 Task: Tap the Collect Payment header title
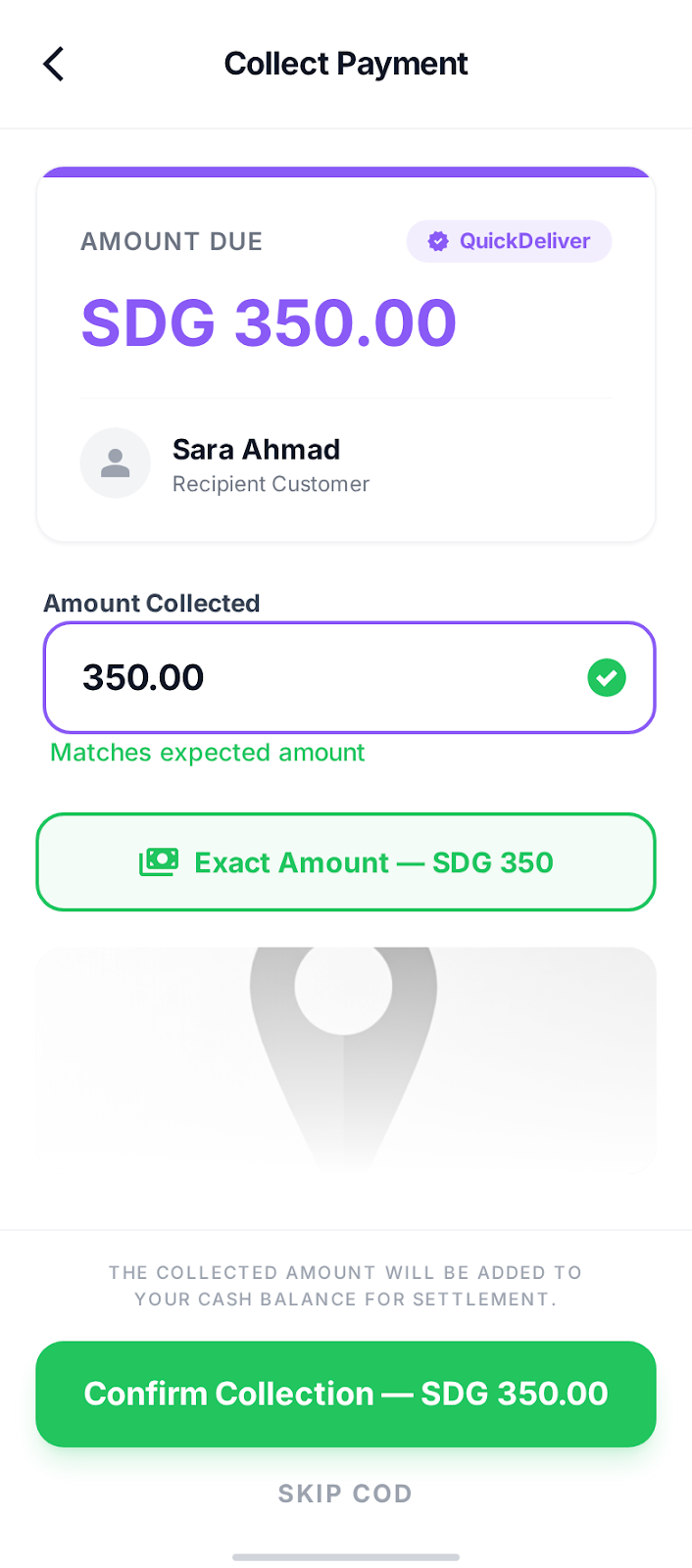[345, 63]
